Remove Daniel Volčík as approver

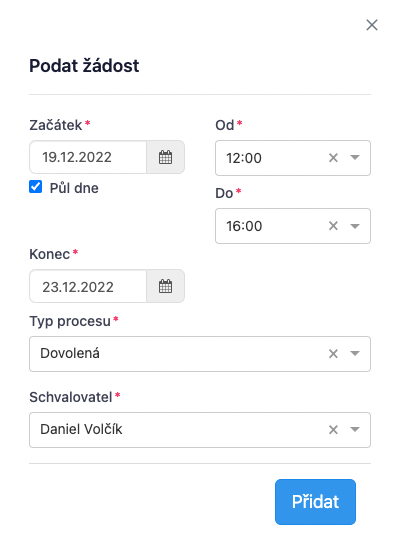(333, 430)
